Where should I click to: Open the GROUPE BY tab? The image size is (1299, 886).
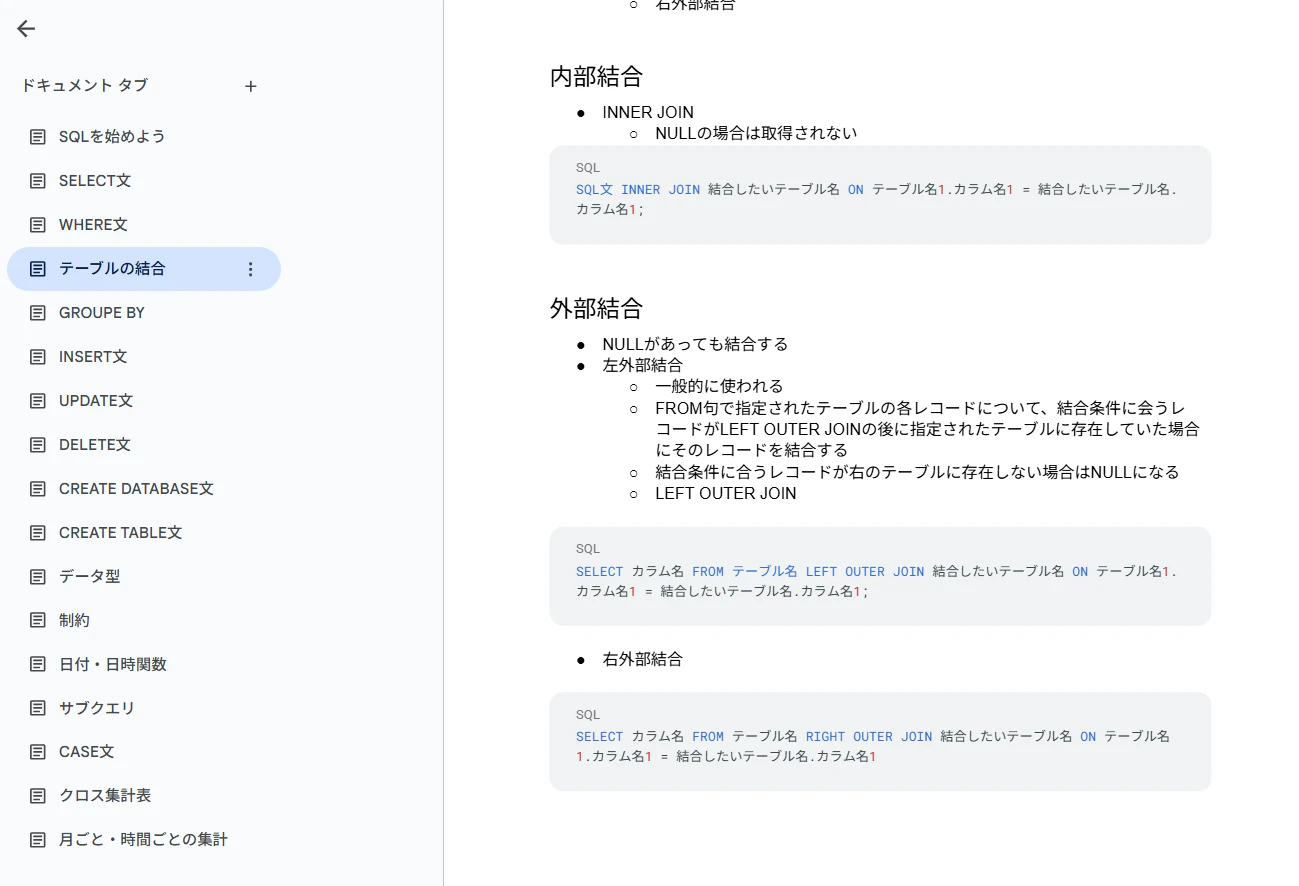pyautogui.click(x=144, y=313)
